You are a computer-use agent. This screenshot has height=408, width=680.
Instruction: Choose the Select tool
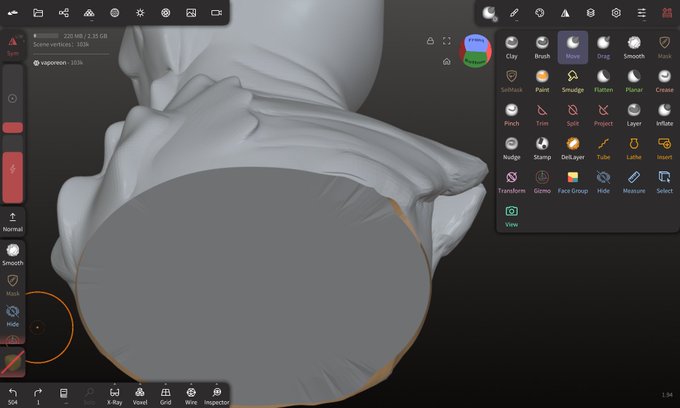(x=664, y=182)
